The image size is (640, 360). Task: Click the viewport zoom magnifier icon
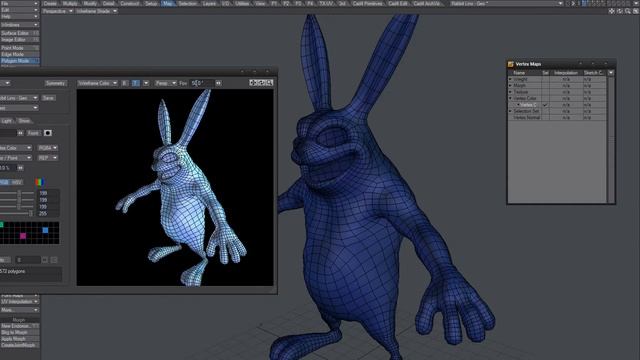628,11
